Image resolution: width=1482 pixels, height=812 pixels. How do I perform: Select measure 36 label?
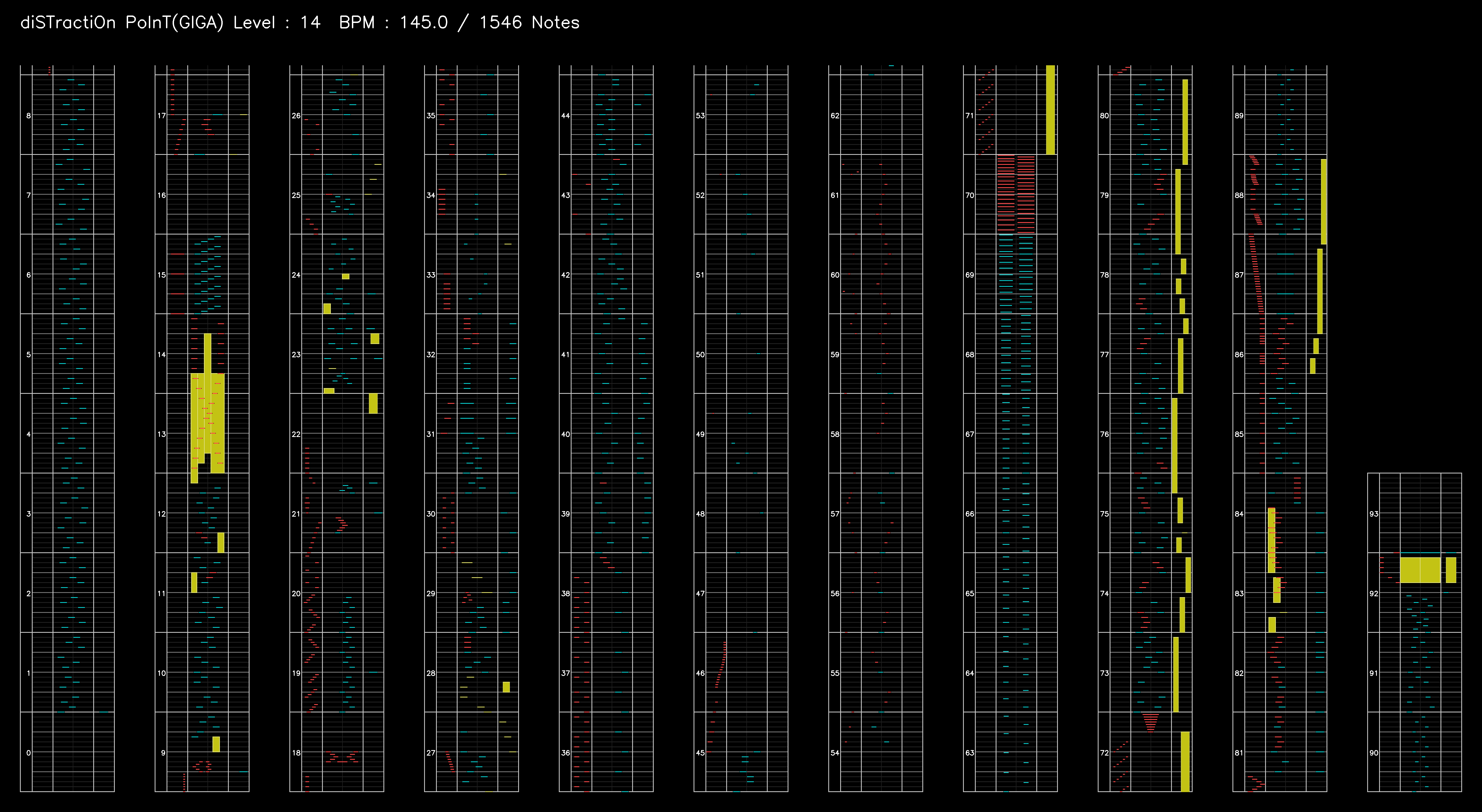point(565,753)
